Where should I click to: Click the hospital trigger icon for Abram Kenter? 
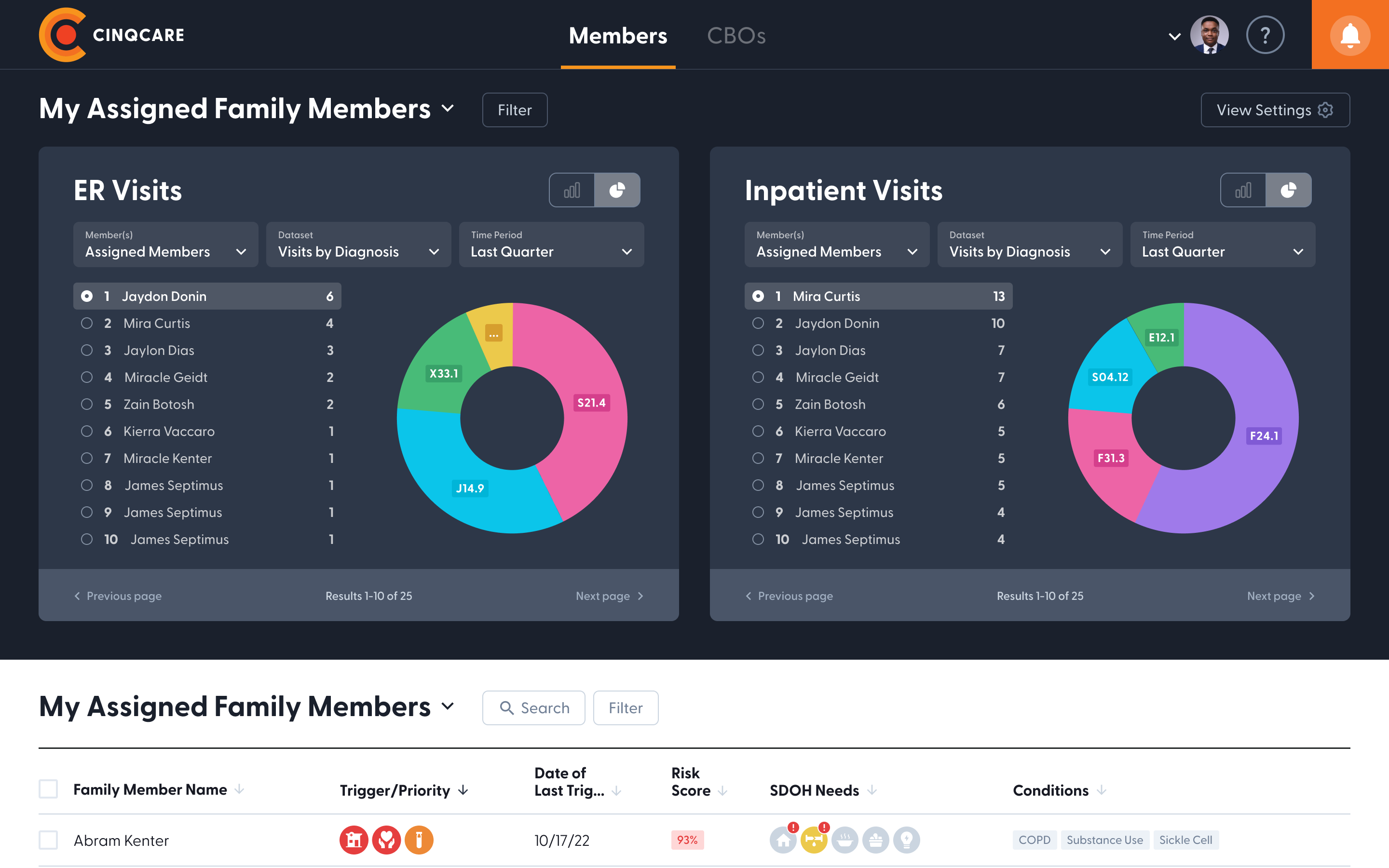coord(354,840)
